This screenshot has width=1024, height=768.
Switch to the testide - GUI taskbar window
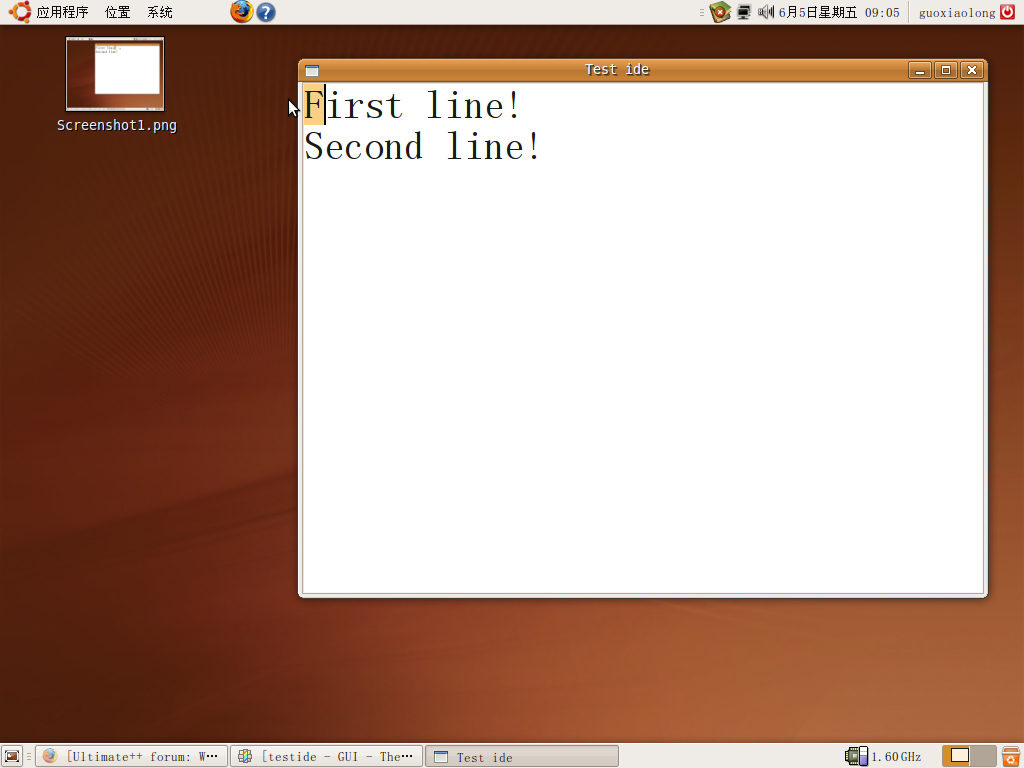coord(326,756)
